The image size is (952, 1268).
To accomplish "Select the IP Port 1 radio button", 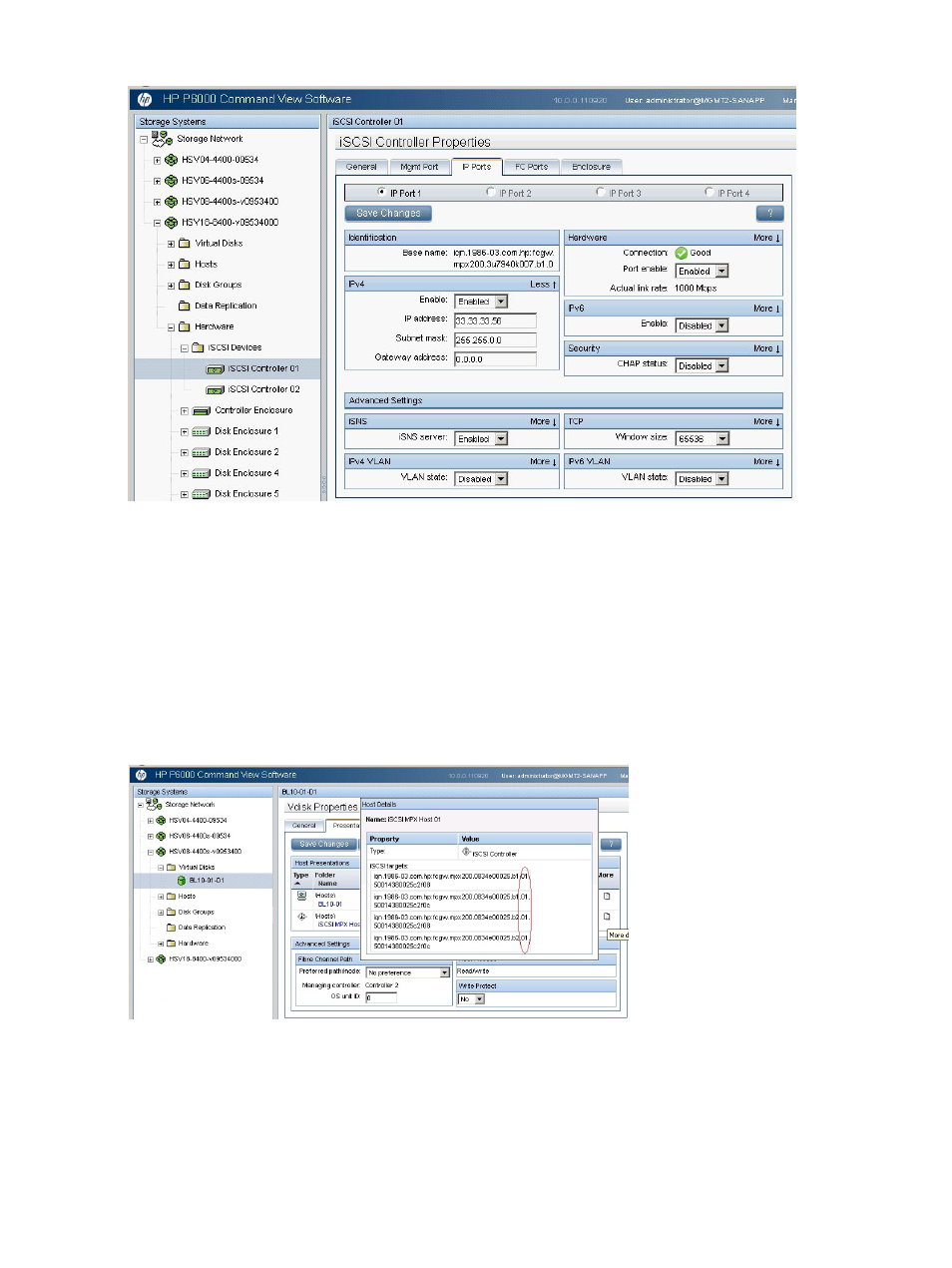I will (382, 192).
